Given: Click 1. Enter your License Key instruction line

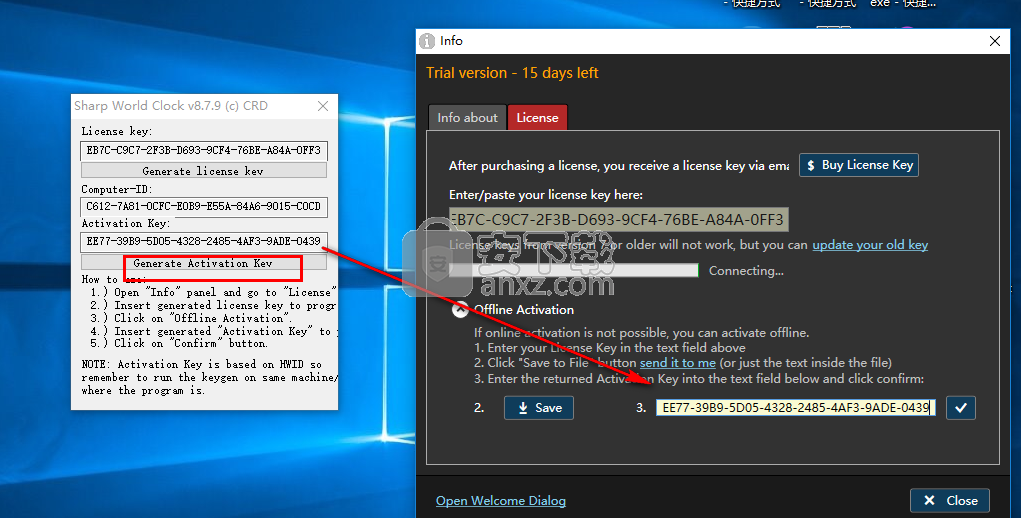Looking at the screenshot, I should coord(609,348).
